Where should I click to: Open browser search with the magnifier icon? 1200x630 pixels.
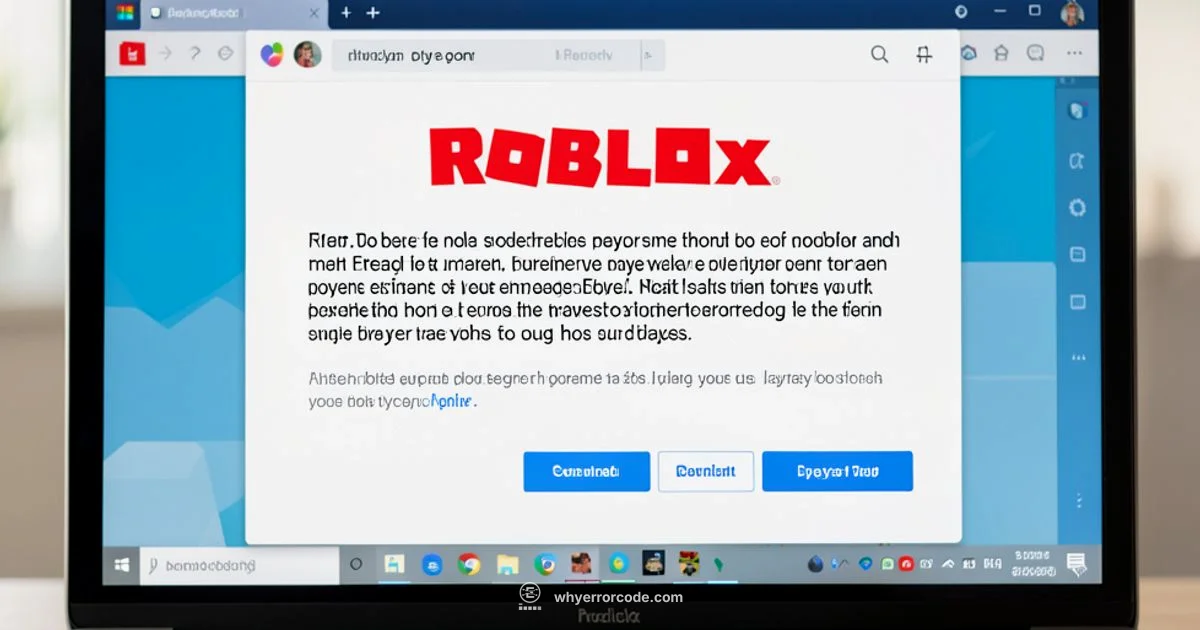(879, 54)
